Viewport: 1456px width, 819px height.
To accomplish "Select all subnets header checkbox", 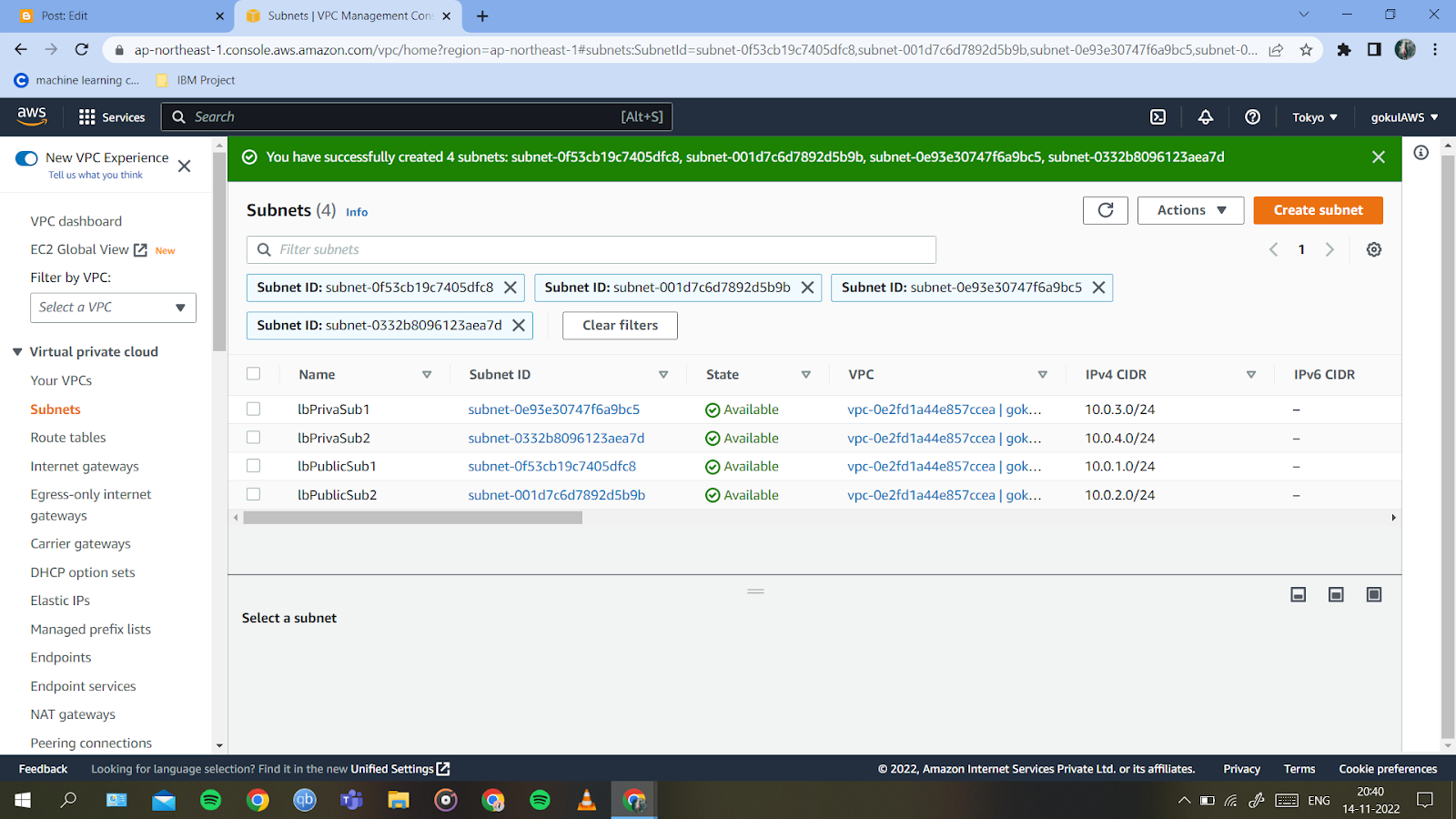I will 253,374.
